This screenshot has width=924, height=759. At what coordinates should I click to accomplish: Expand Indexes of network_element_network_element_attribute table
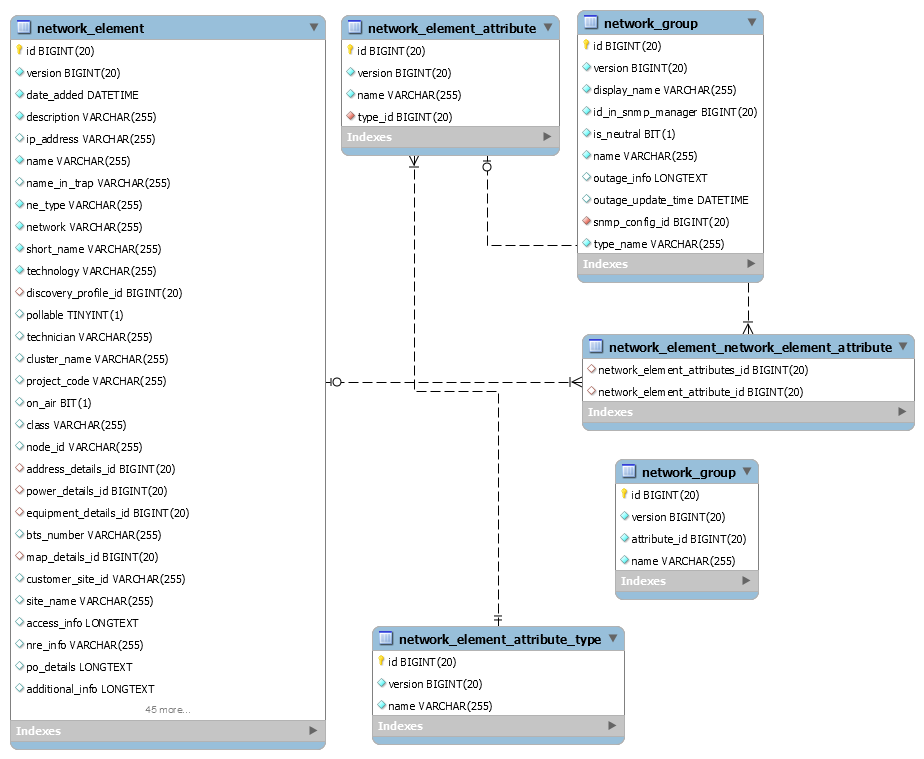(902, 412)
